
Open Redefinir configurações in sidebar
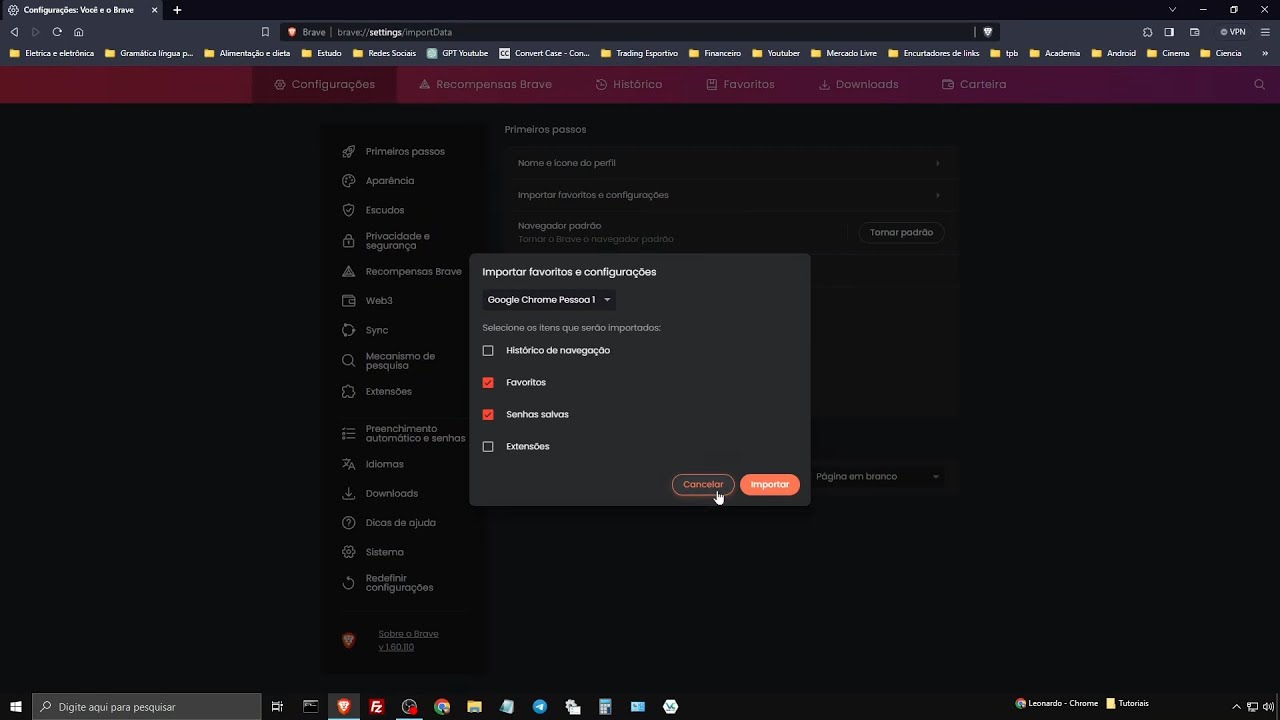(388, 583)
